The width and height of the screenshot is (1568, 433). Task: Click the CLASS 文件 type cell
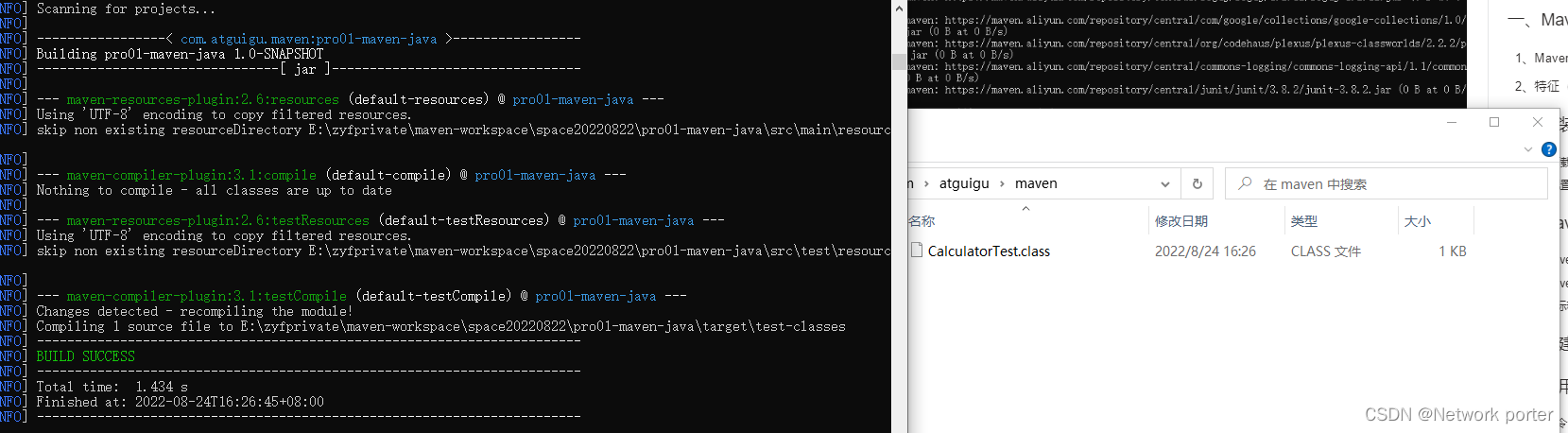pos(1326,251)
